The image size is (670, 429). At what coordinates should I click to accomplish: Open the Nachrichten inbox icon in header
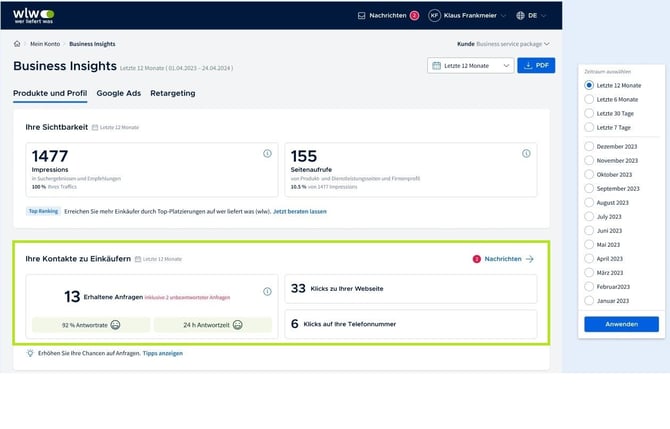pos(361,16)
